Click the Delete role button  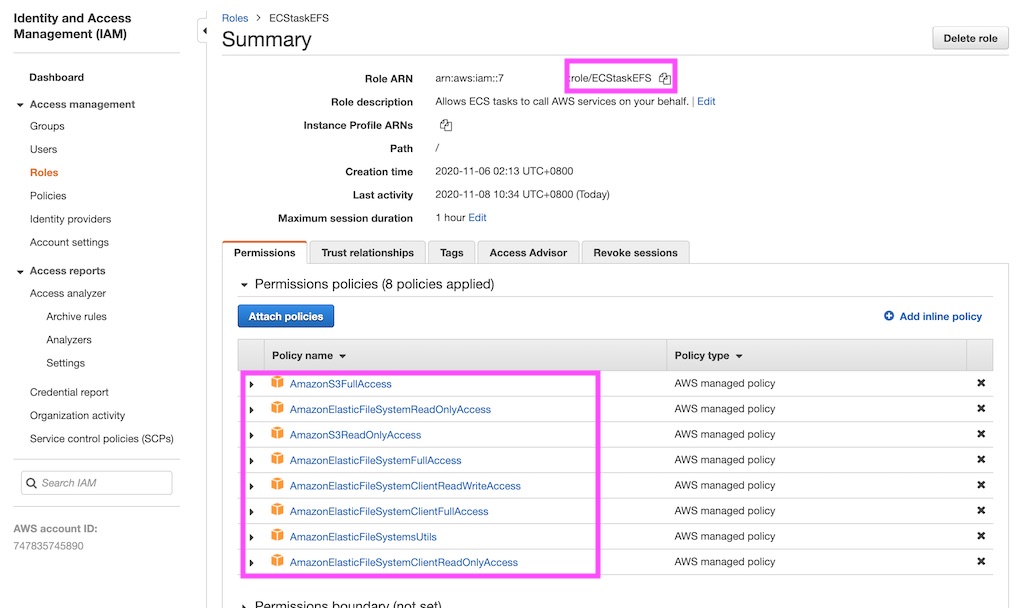point(970,38)
